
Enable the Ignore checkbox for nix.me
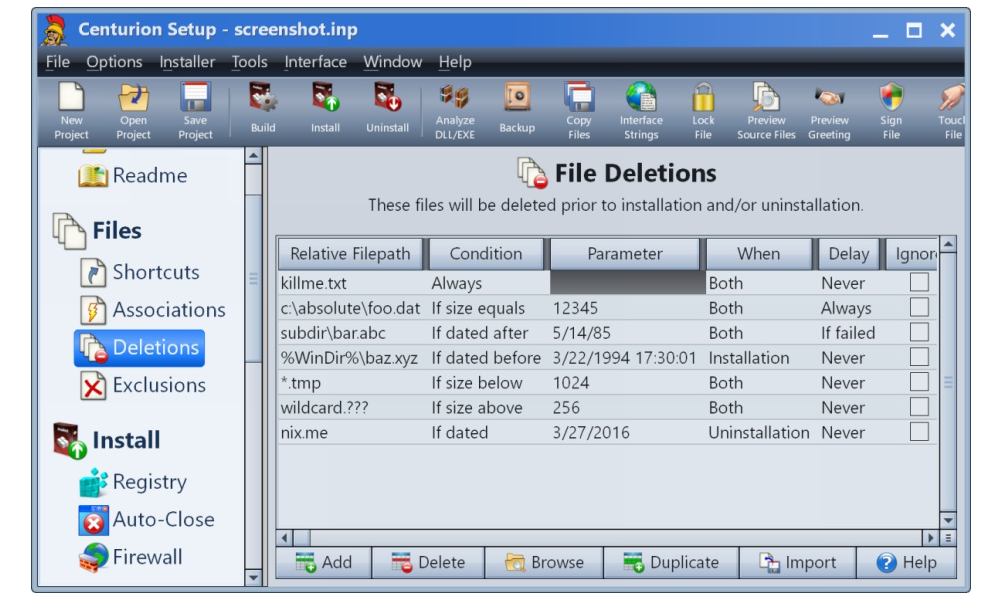pyautogui.click(x=919, y=433)
